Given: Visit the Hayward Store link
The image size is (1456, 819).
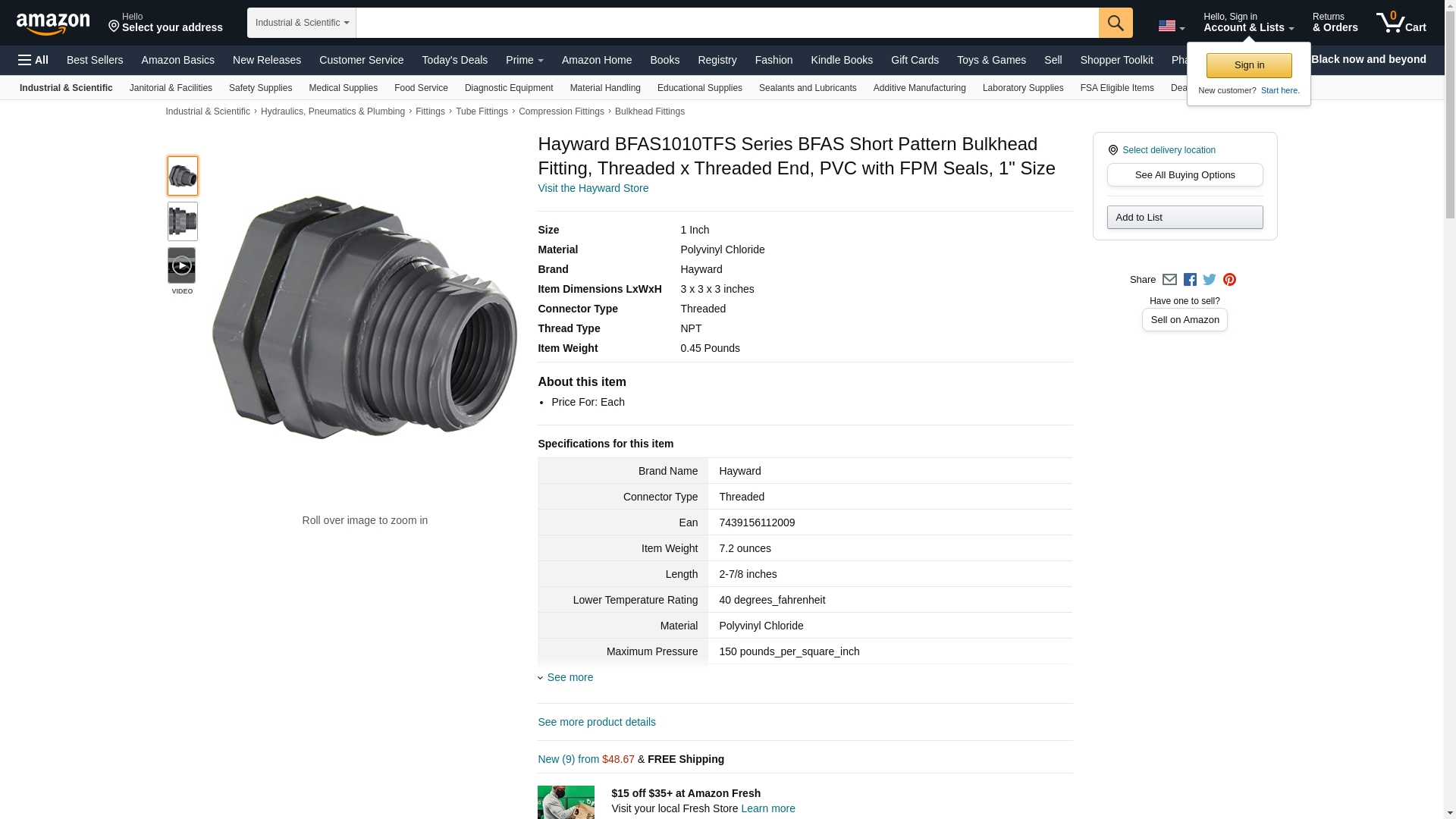Looking at the screenshot, I should [593, 188].
